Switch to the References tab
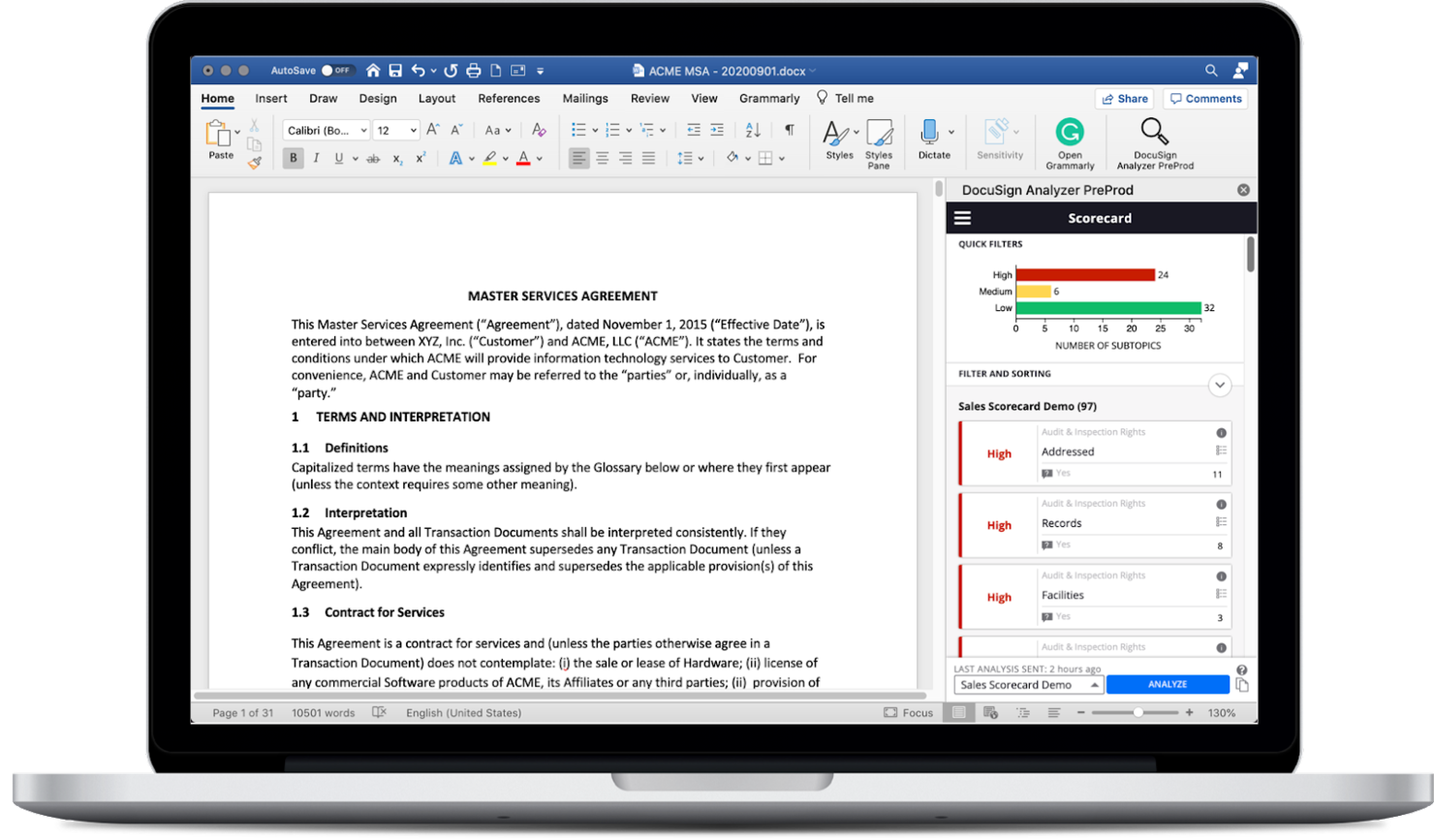This screenshot has height=840, width=1434. tap(509, 98)
